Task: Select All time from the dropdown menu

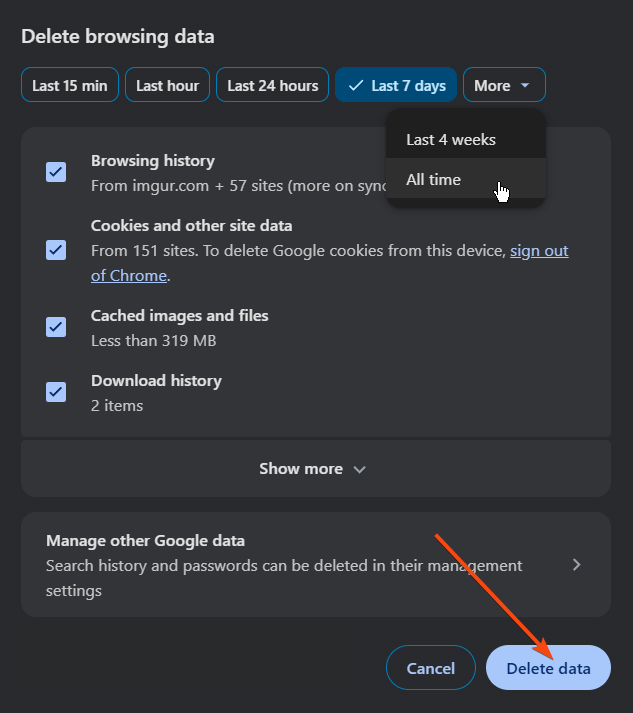Action: (x=434, y=180)
